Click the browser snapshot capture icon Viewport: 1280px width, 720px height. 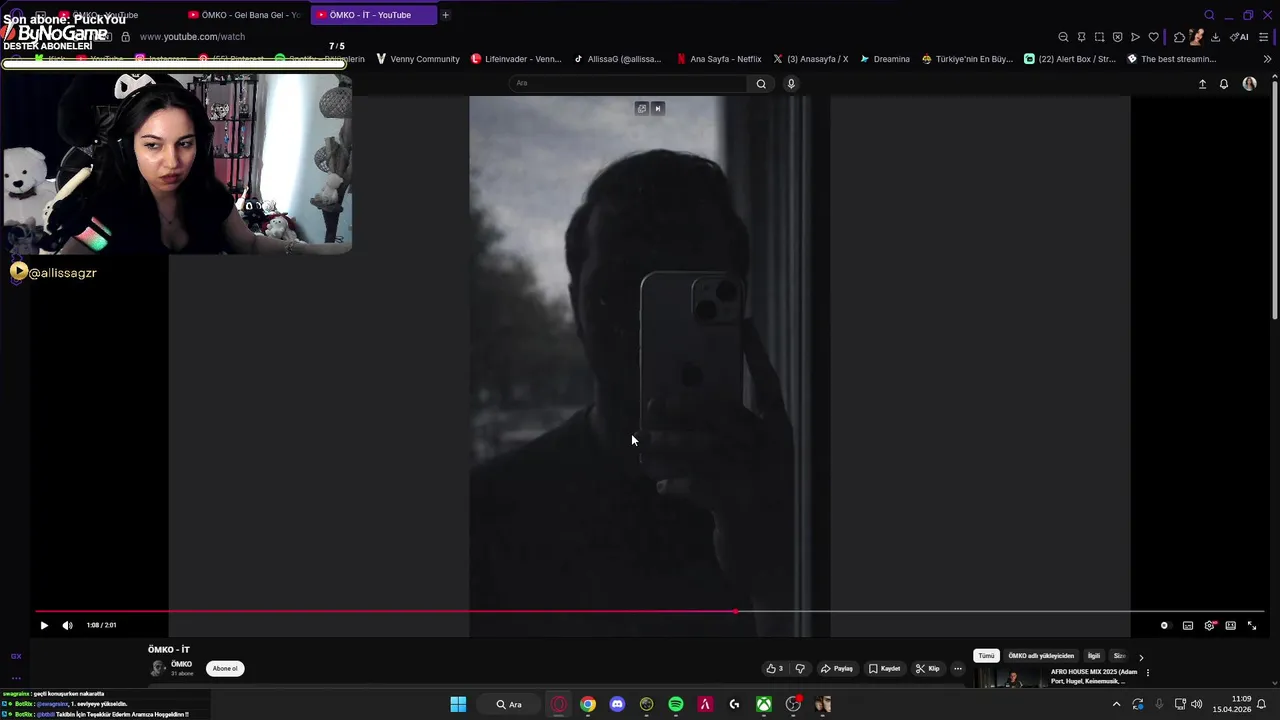click(x=1099, y=37)
